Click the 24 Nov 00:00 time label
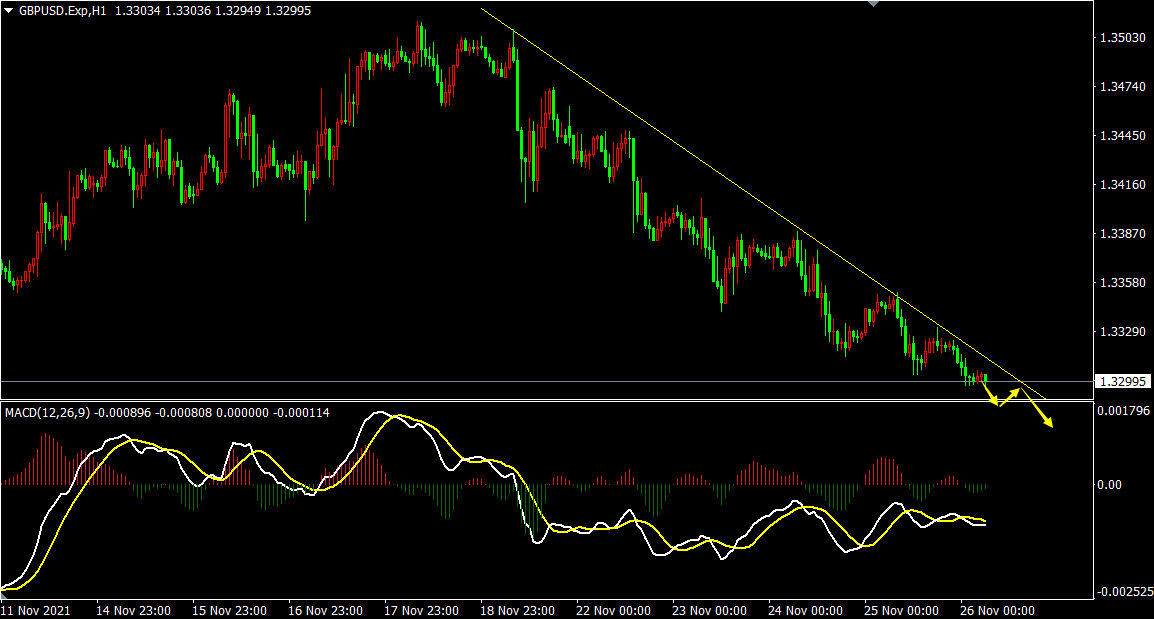The image size is (1154, 619). click(806, 610)
